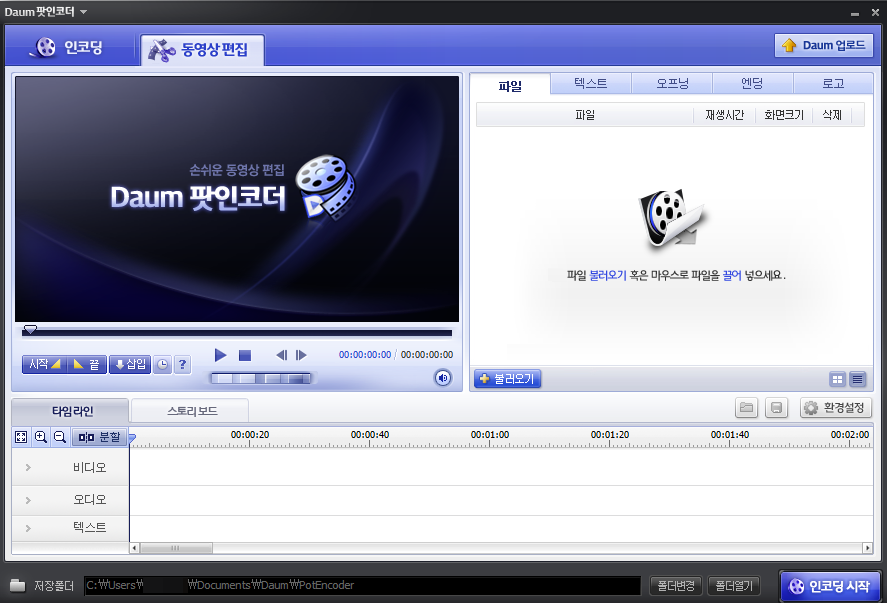Expand the 오디오 track
Viewport: 887px width, 603px height.
(x=28, y=500)
